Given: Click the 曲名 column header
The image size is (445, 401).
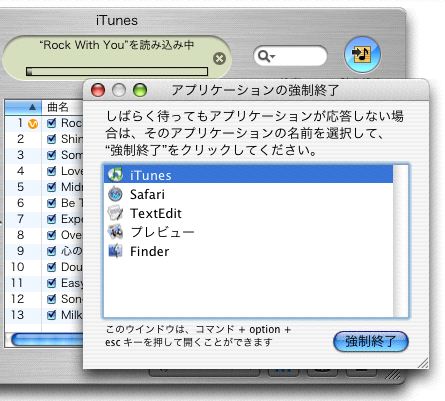Looking at the screenshot, I should (62, 107).
